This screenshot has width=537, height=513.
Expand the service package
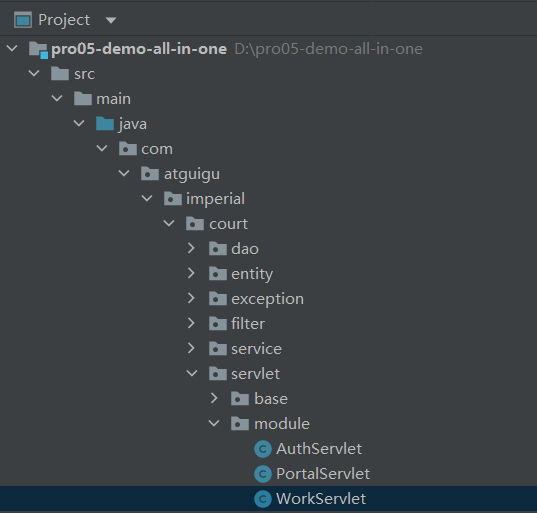[191, 348]
